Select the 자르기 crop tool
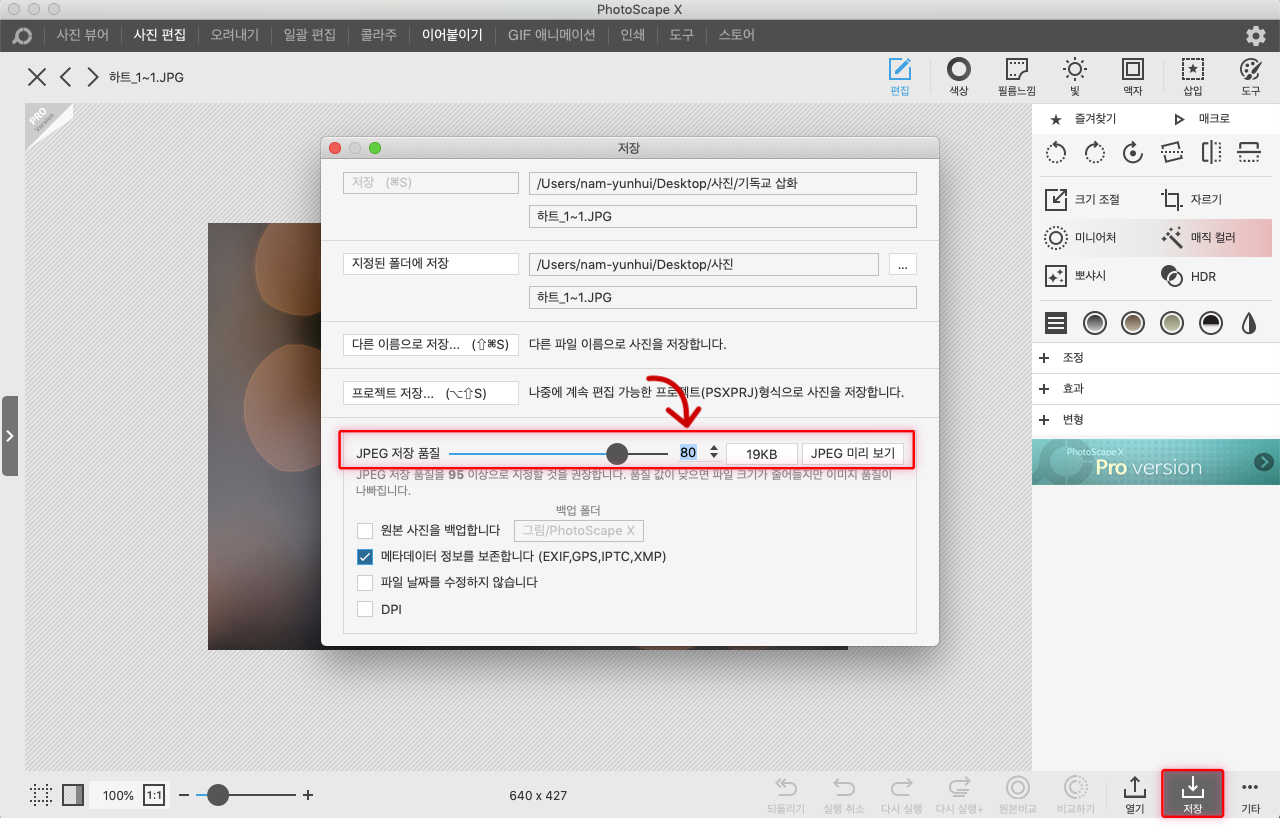Image resolution: width=1280 pixels, height=836 pixels. [x=1191, y=200]
